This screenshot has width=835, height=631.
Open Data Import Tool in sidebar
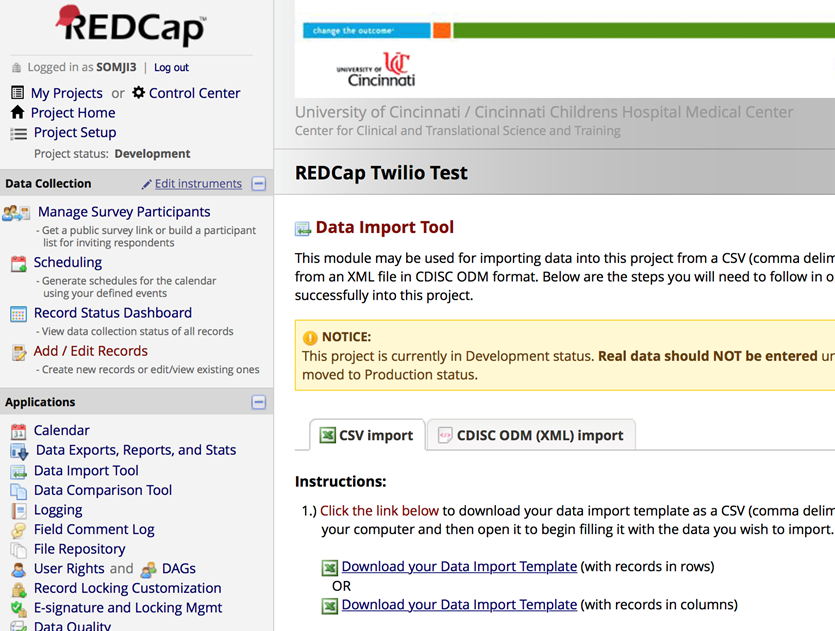click(x=86, y=471)
